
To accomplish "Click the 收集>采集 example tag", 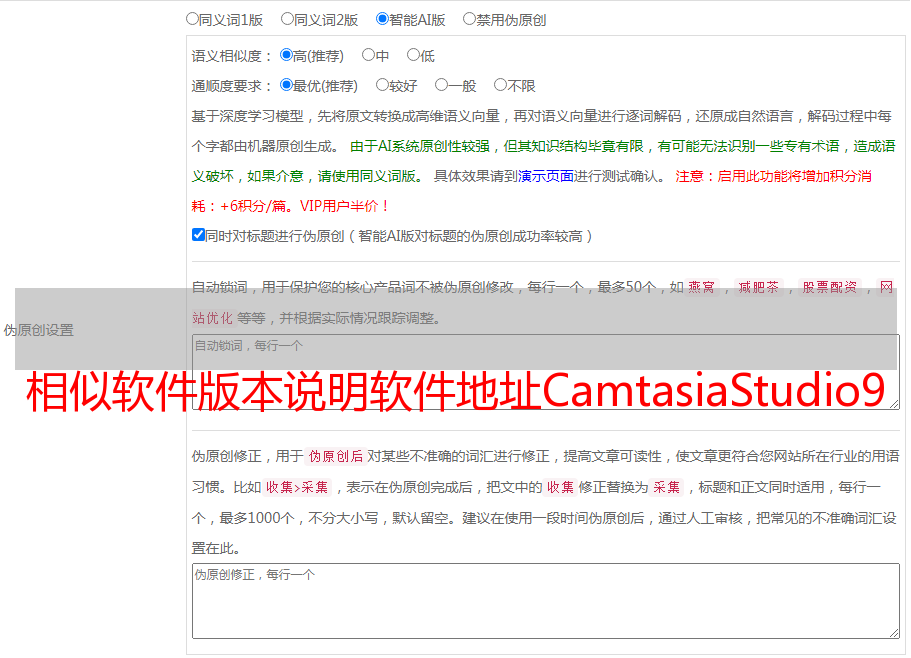I will 297,487.
